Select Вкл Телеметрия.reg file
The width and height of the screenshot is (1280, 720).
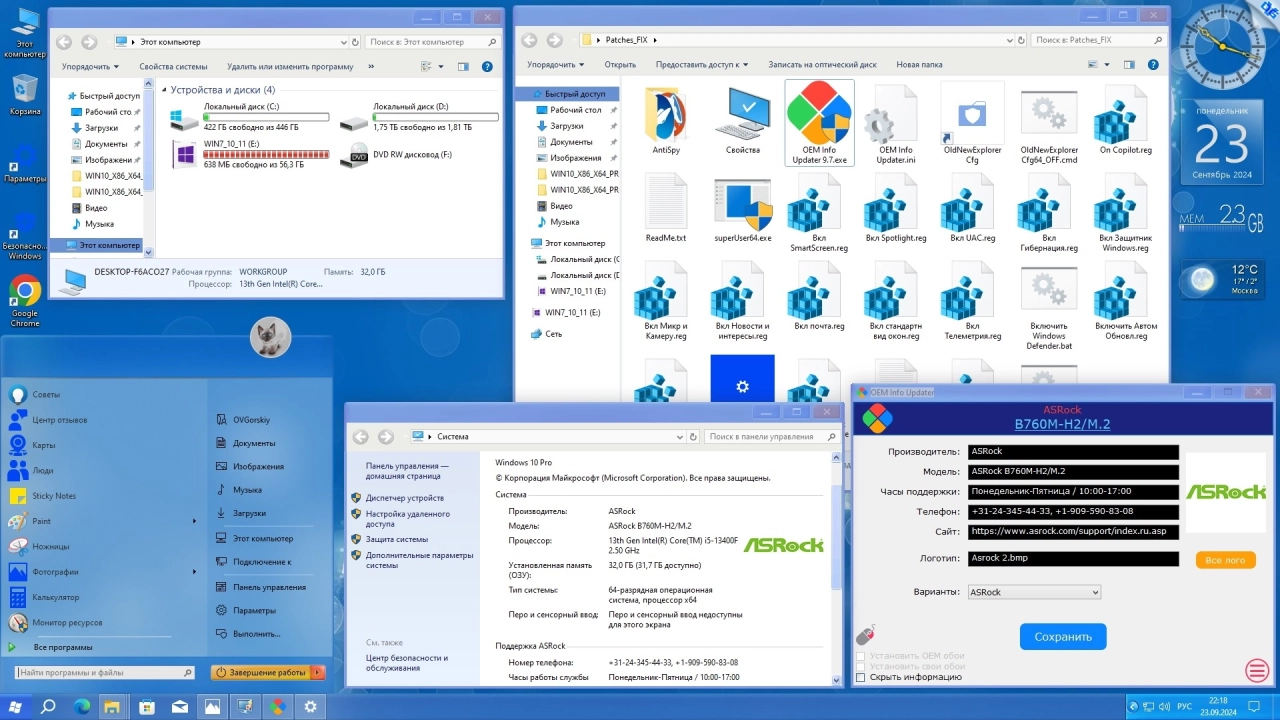[972, 300]
